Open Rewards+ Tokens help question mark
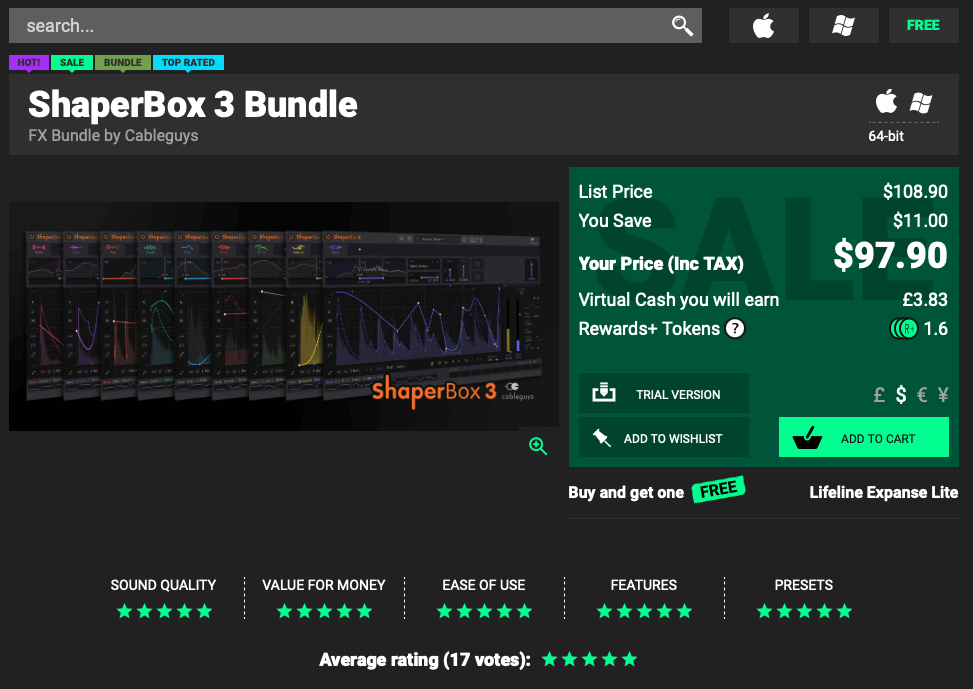Screen dimensions: 973x689 [x=735, y=328]
